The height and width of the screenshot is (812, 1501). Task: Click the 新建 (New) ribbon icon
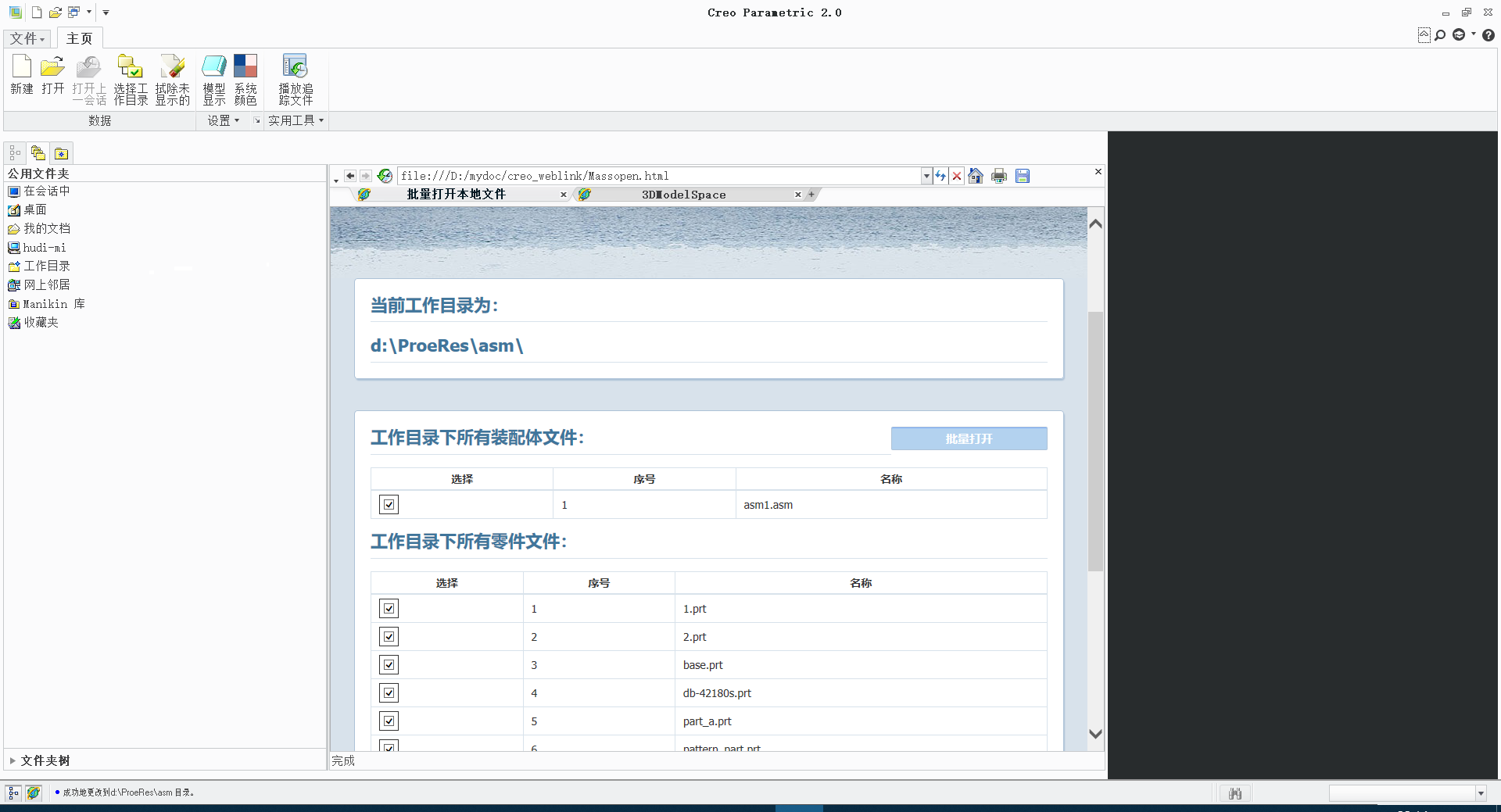tap(22, 76)
